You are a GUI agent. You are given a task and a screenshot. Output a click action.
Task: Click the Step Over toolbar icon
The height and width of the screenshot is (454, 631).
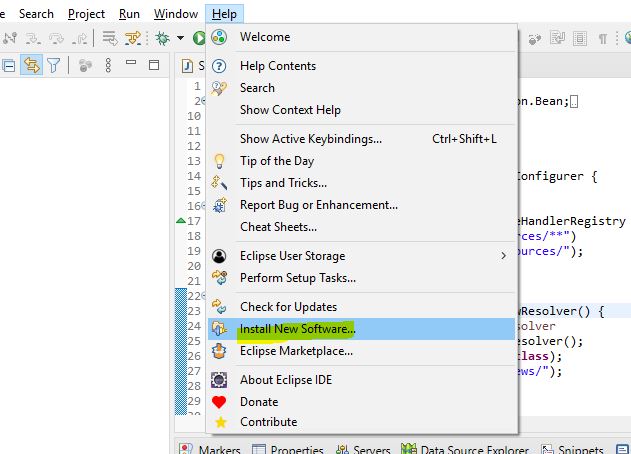(56, 38)
